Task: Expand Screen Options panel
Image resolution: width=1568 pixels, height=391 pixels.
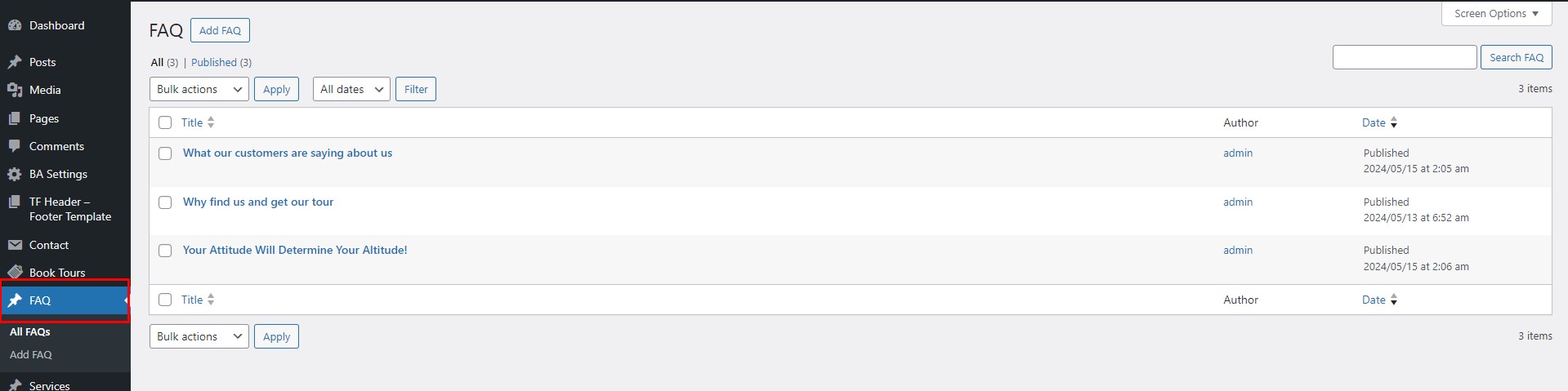Action: pyautogui.click(x=1496, y=14)
